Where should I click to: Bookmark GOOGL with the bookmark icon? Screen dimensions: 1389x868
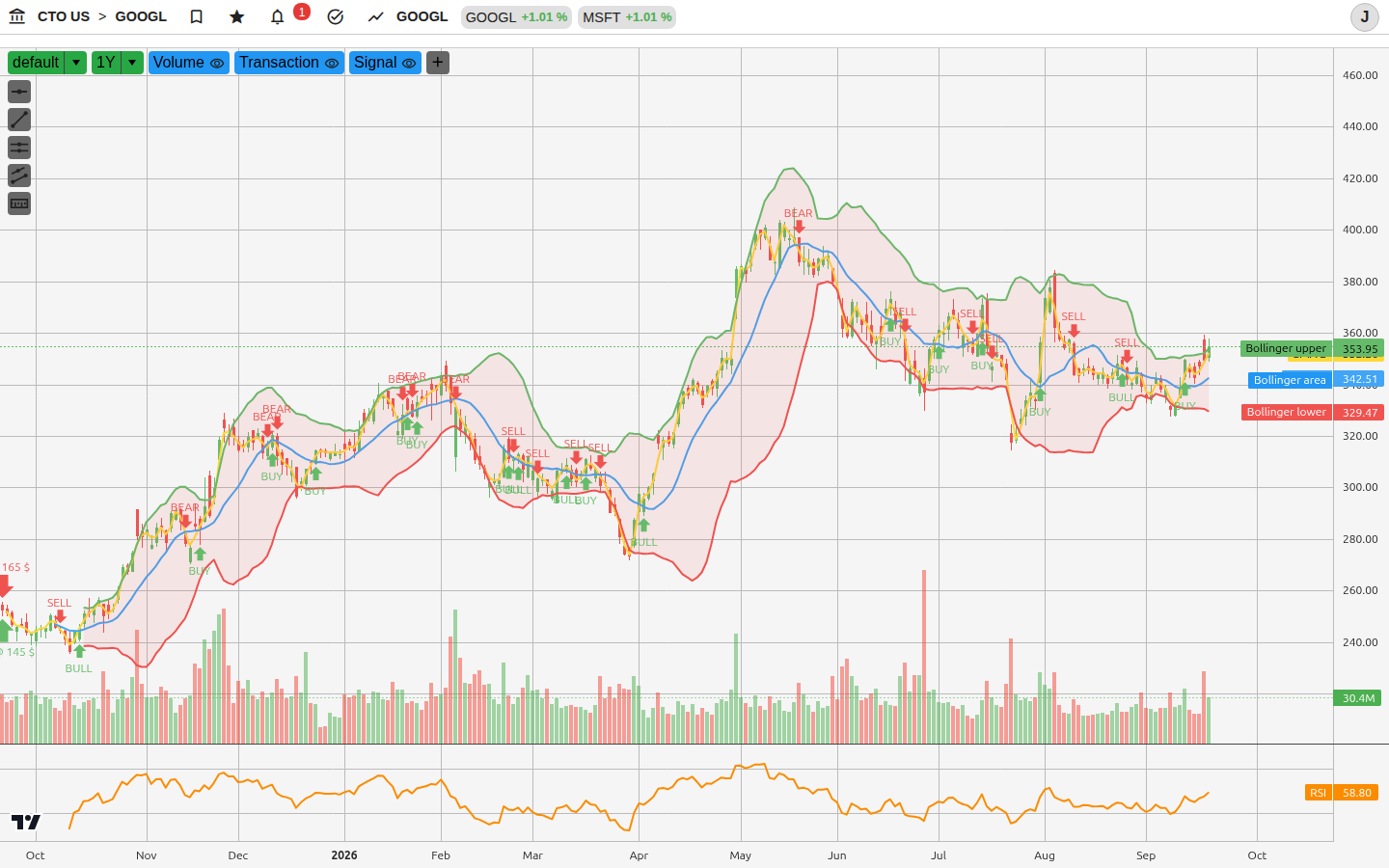coord(197,16)
